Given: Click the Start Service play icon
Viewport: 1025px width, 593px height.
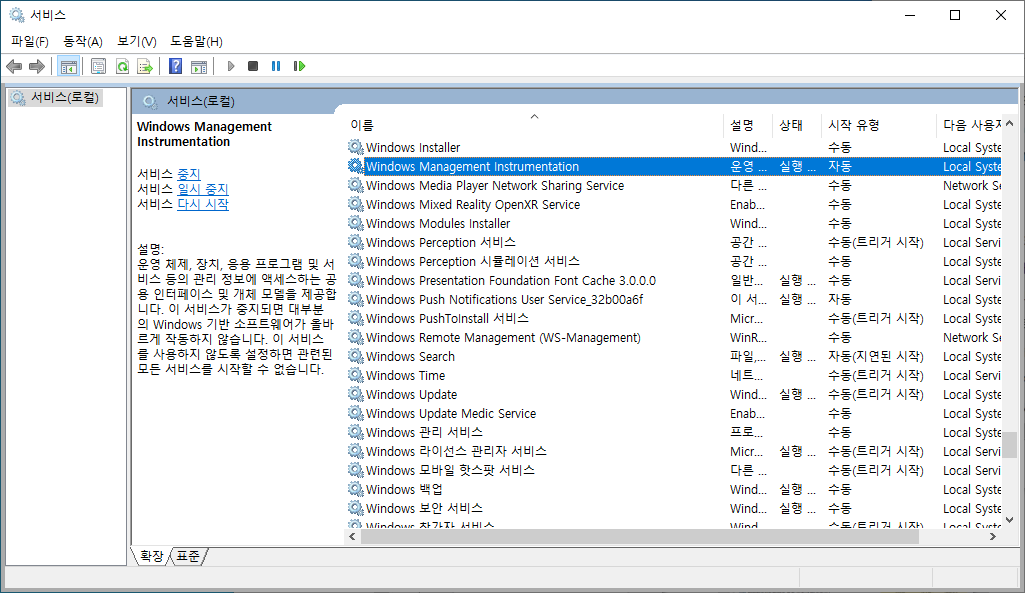Looking at the screenshot, I should 231,66.
